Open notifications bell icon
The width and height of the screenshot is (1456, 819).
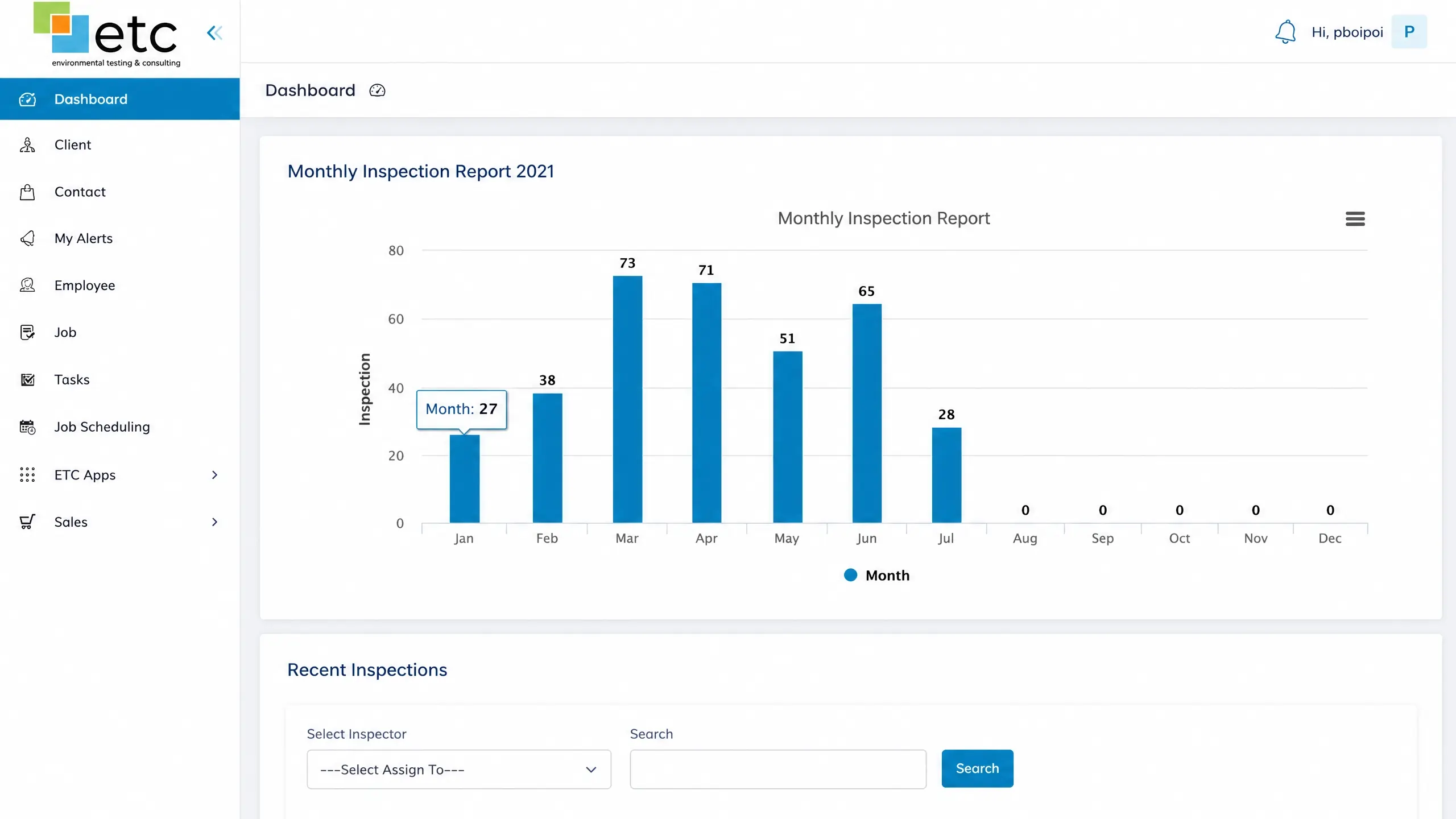(x=1285, y=32)
